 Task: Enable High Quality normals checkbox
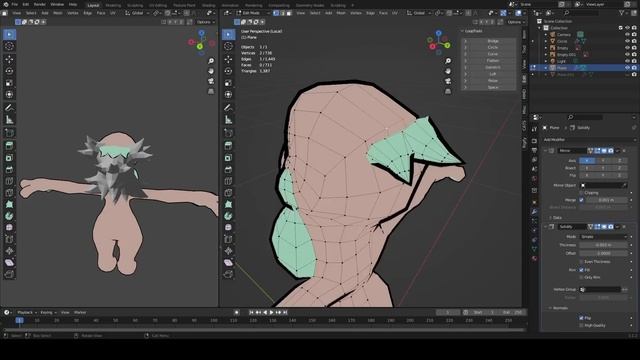tap(582, 325)
